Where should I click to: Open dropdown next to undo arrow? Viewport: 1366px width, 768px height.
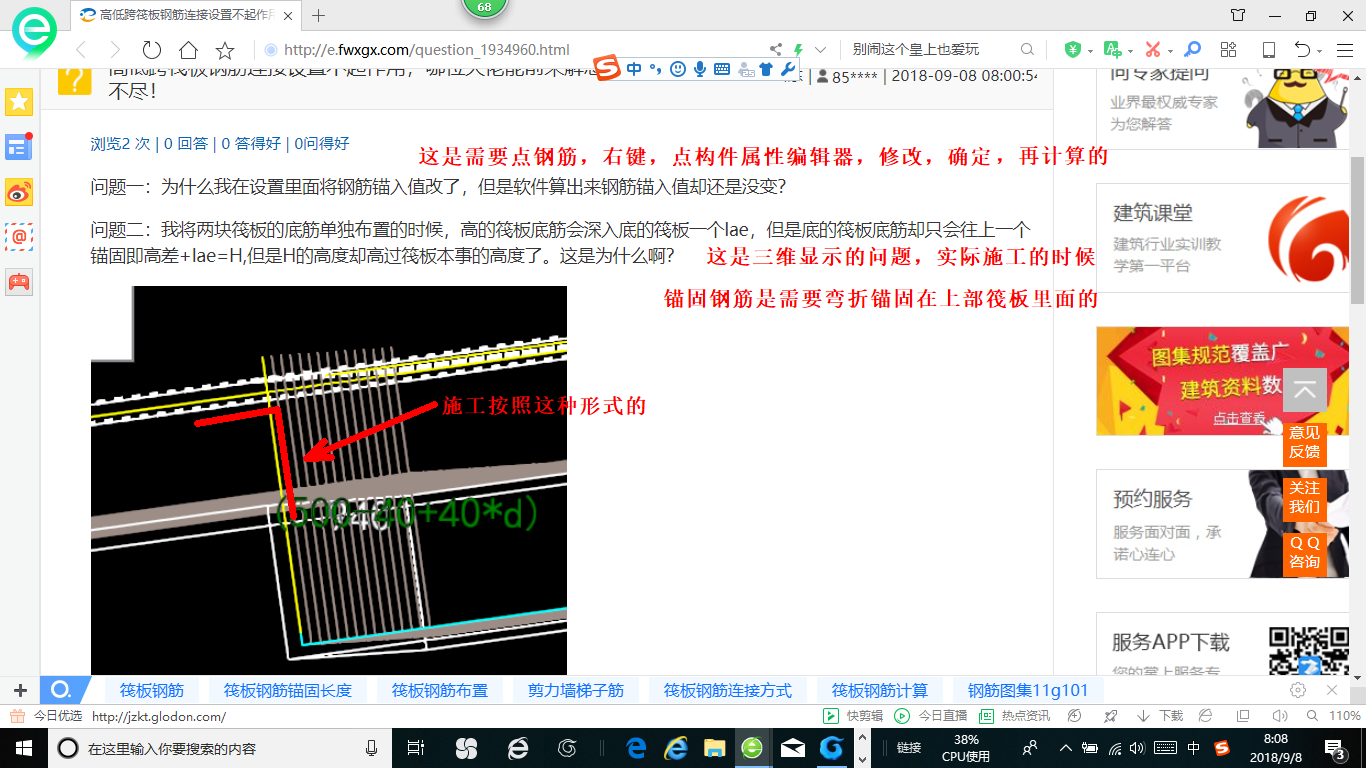tap(1320, 51)
